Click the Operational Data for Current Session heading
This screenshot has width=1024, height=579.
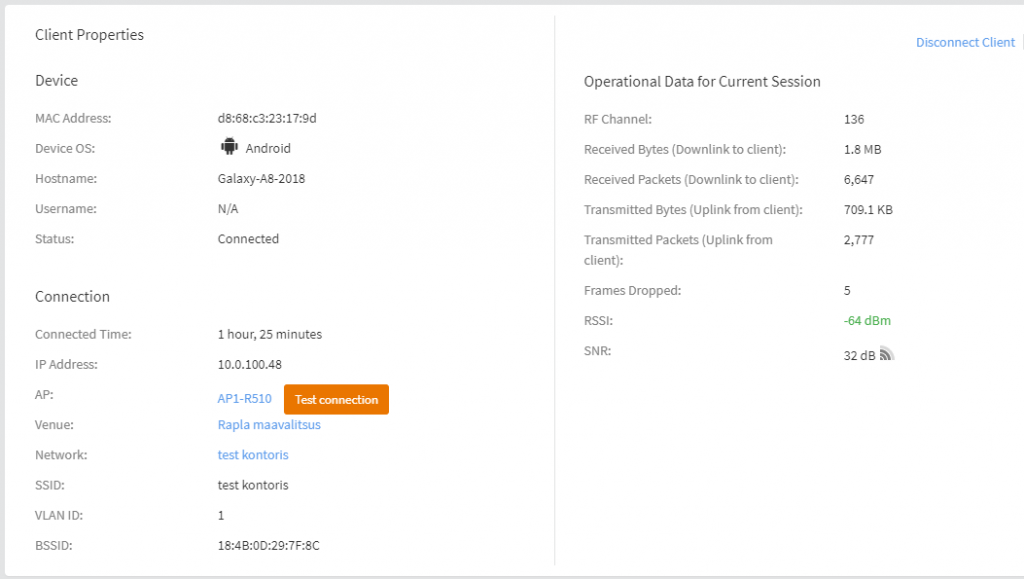tap(702, 82)
